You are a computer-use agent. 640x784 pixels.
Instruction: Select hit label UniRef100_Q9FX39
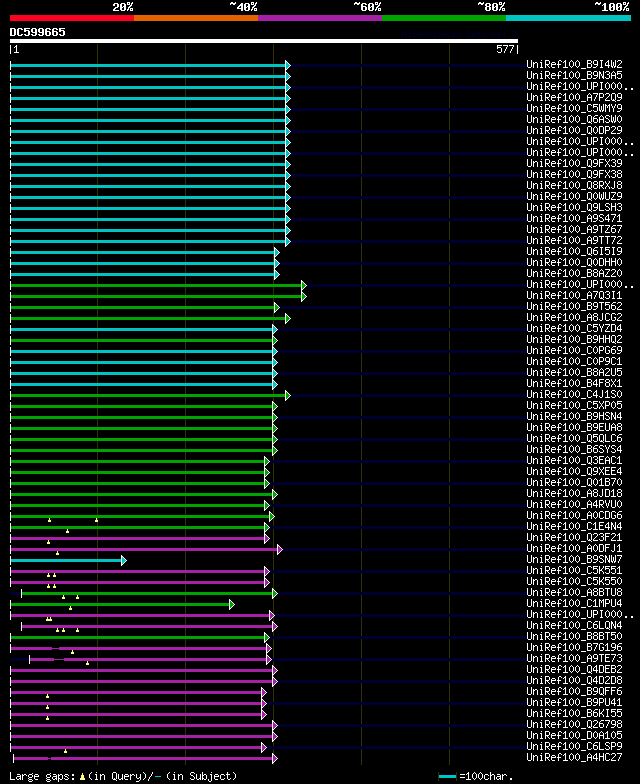coord(574,164)
